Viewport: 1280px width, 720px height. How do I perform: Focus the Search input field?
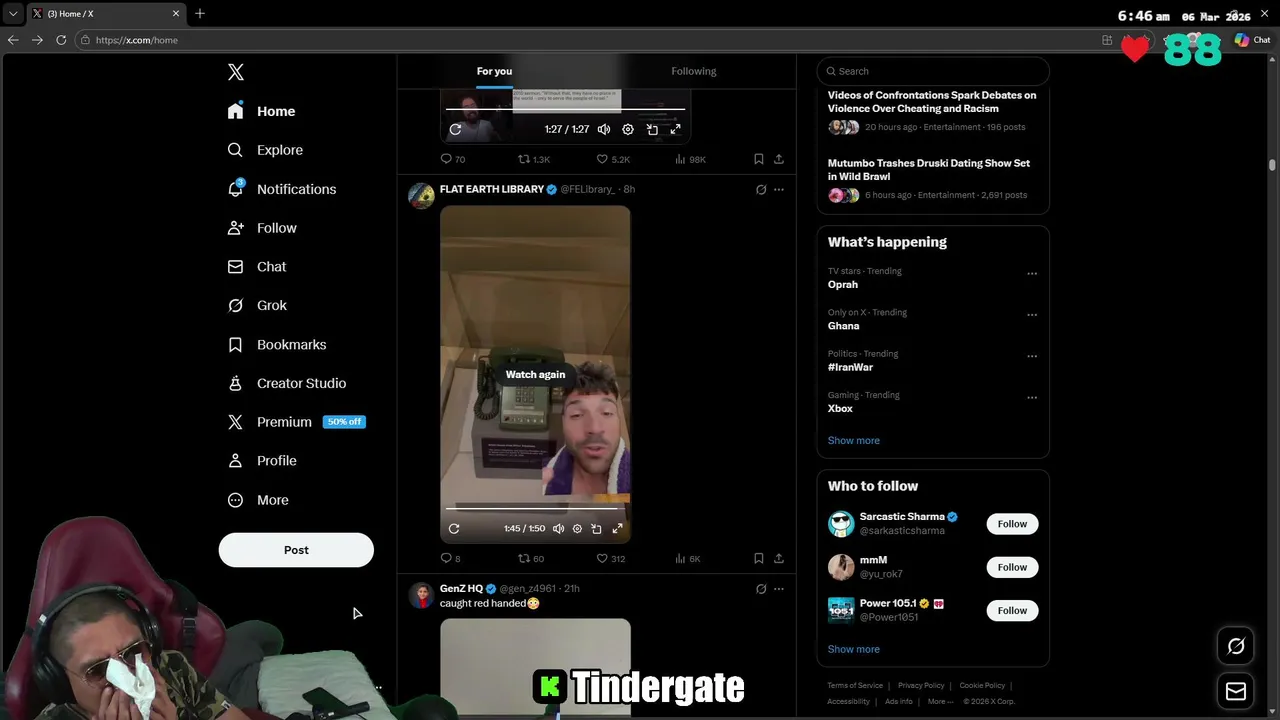933,71
